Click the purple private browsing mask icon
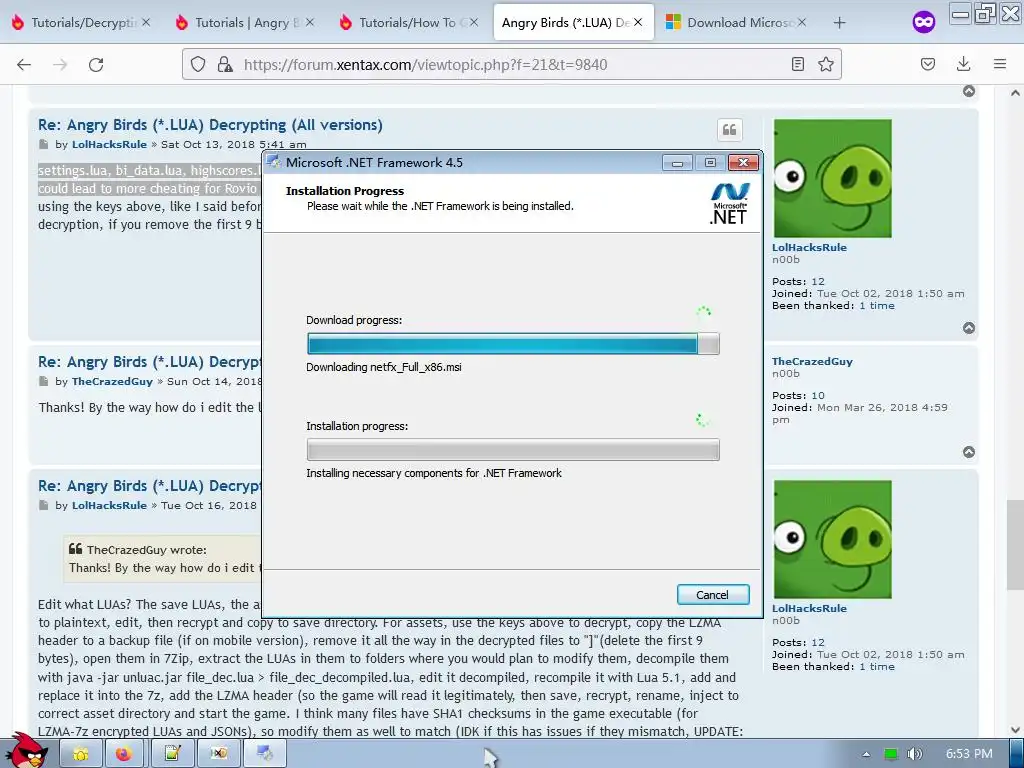This screenshot has width=1024, height=768. pyautogui.click(x=923, y=22)
